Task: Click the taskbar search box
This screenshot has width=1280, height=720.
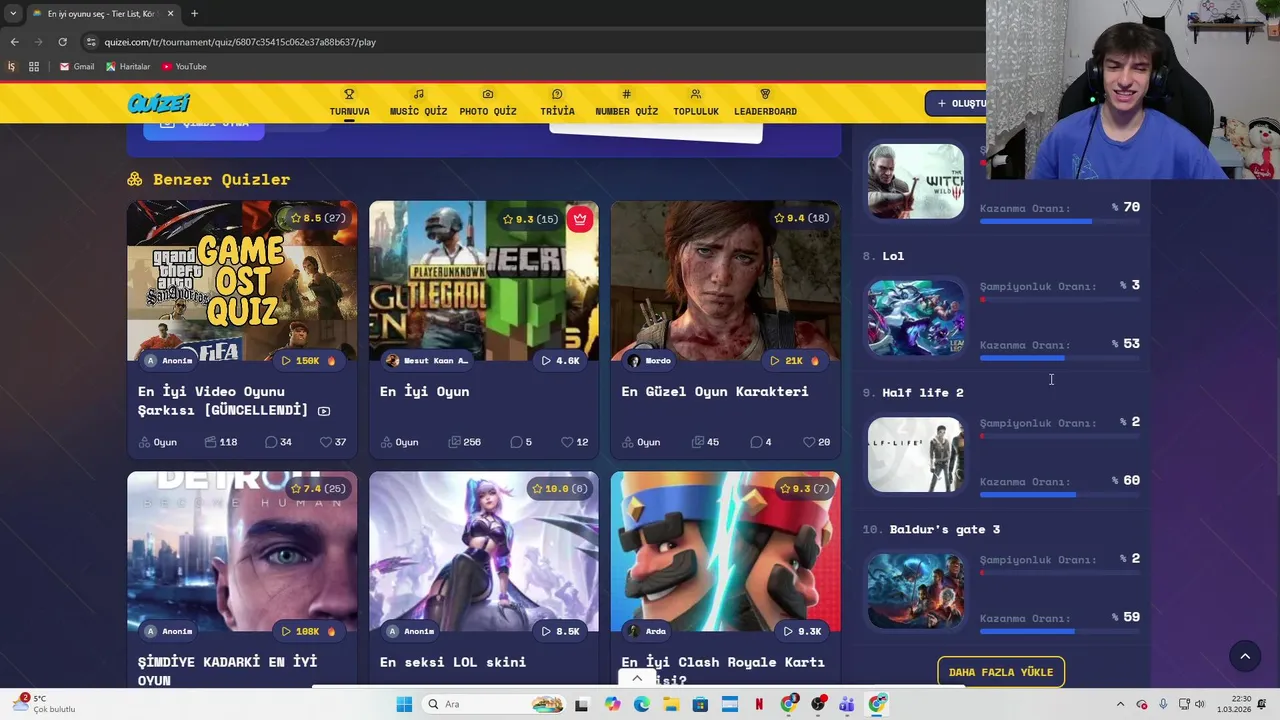Action: (x=494, y=704)
